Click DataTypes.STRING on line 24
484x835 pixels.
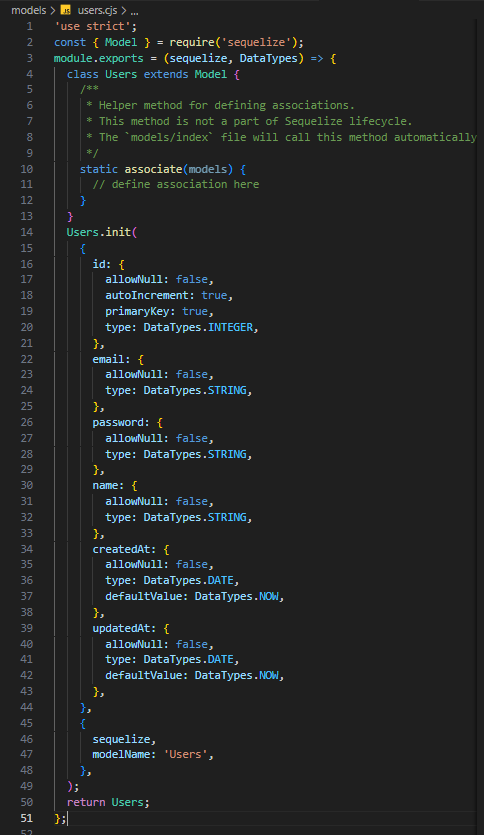click(195, 390)
